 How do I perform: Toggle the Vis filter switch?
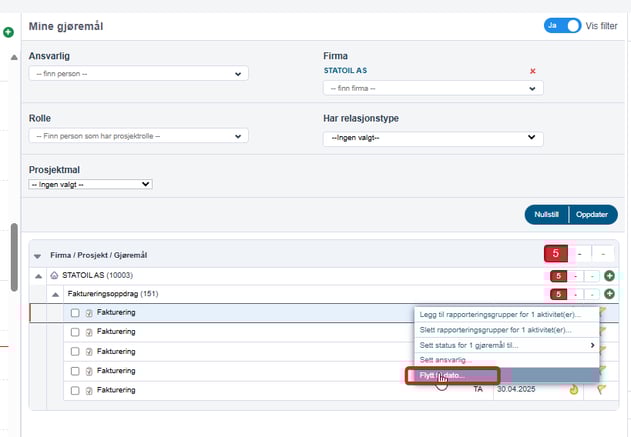click(x=563, y=25)
